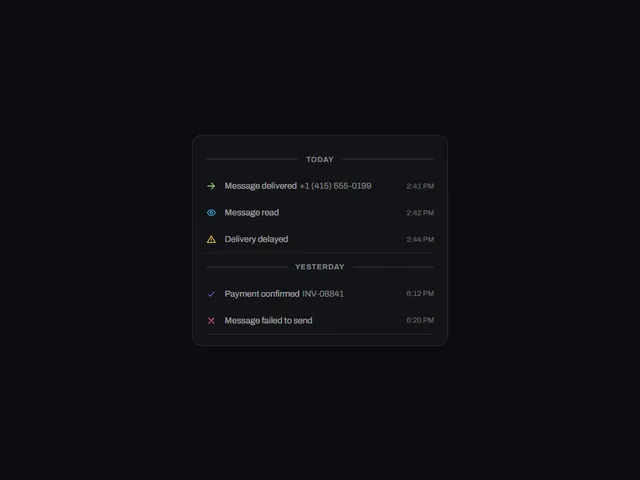Select the Message delivered entry

pyautogui.click(x=320, y=186)
